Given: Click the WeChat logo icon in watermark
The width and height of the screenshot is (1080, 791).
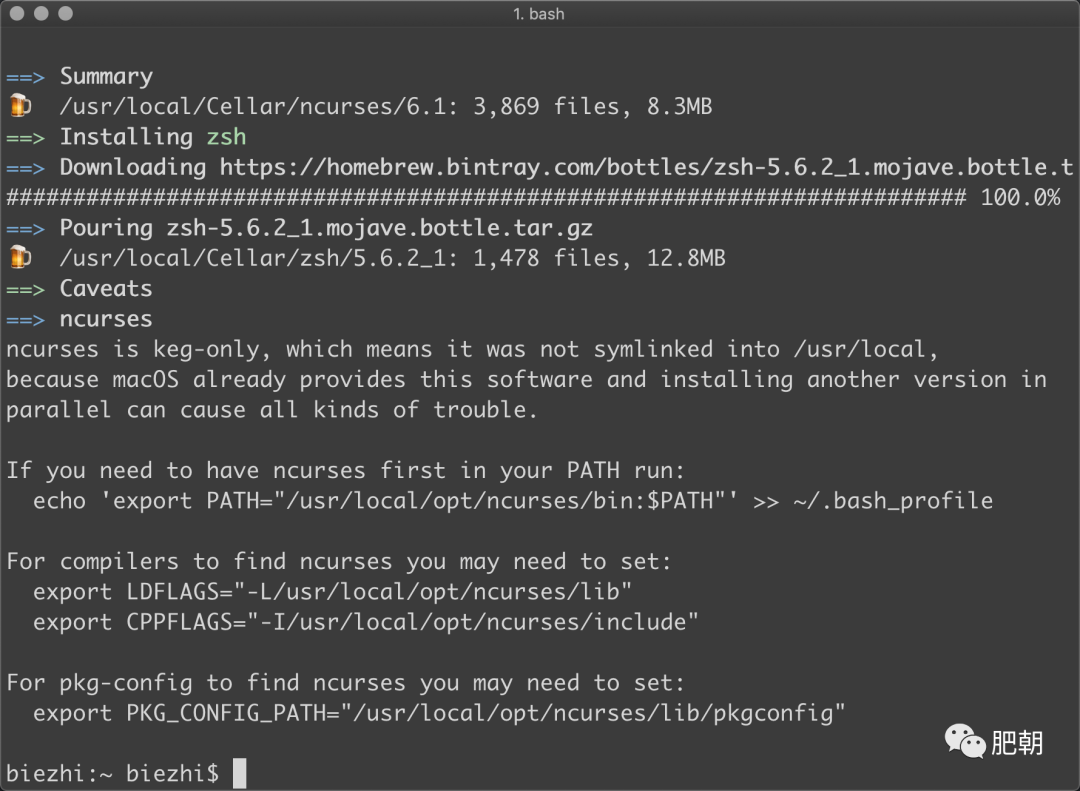Looking at the screenshot, I should [965, 741].
